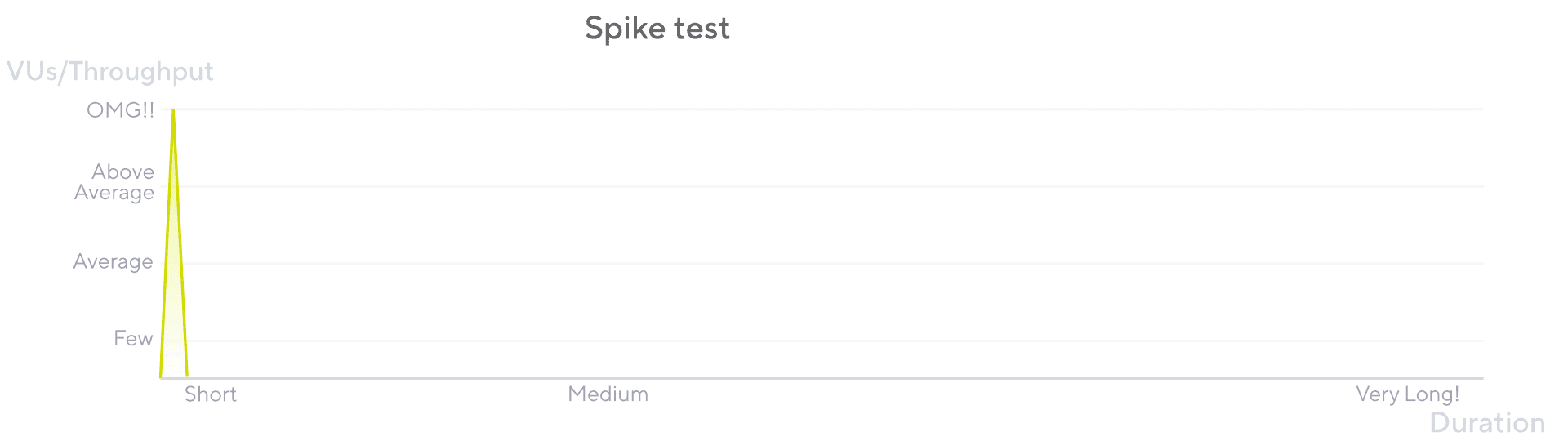Click the 'Short' x-axis tick label
This screenshot has width=1568, height=441.
(211, 394)
